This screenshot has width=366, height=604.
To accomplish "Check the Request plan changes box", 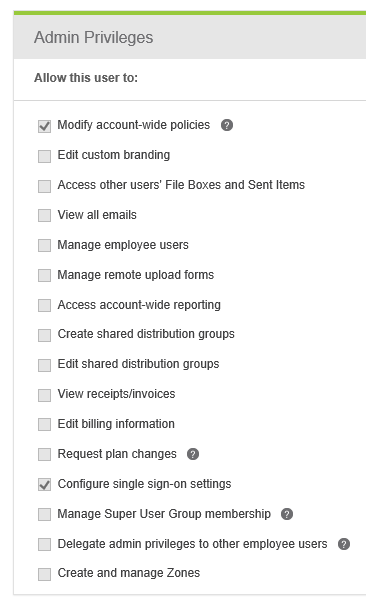I will [44, 455].
